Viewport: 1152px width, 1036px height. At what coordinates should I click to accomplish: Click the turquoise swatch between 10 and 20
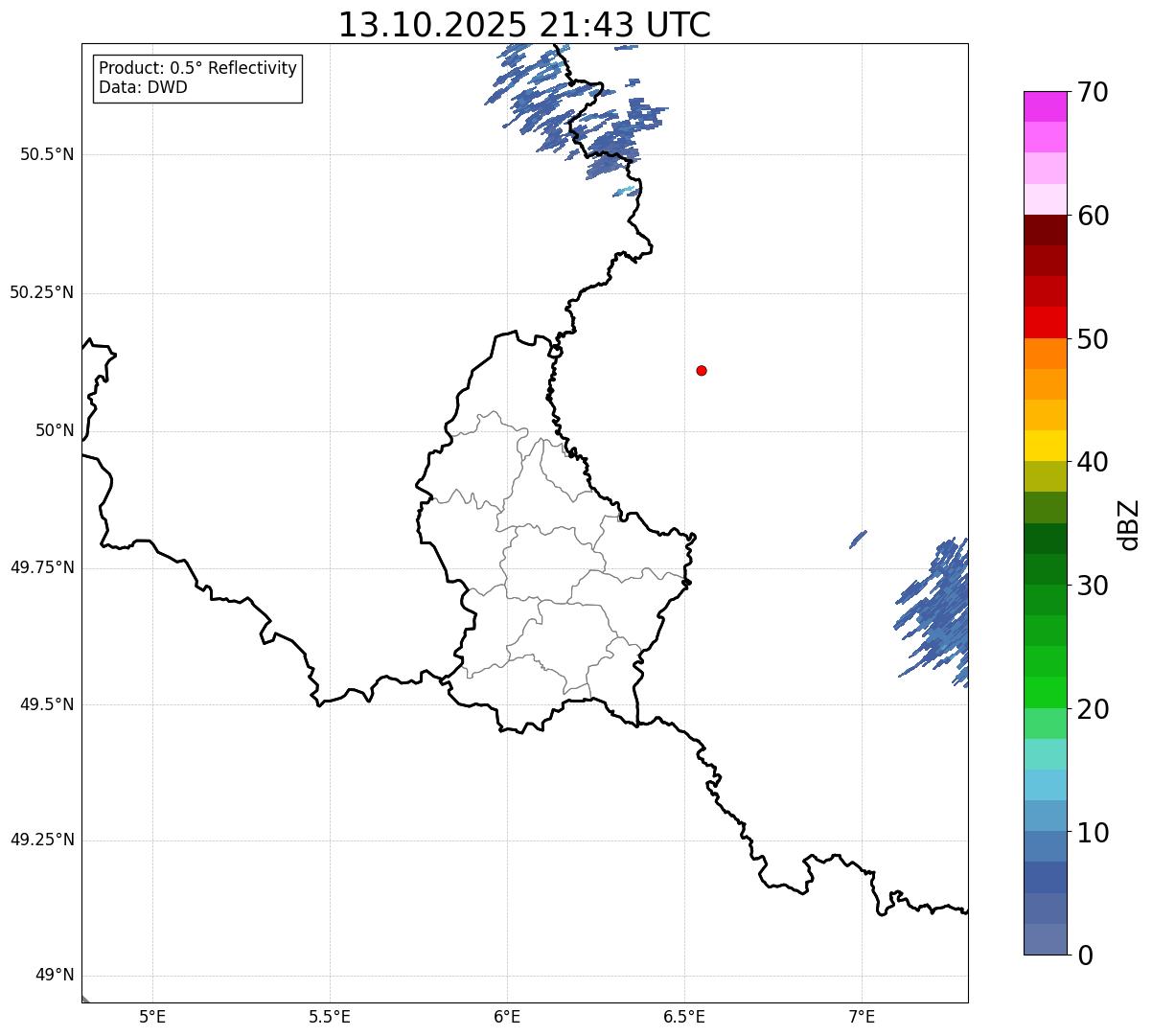point(1046,754)
